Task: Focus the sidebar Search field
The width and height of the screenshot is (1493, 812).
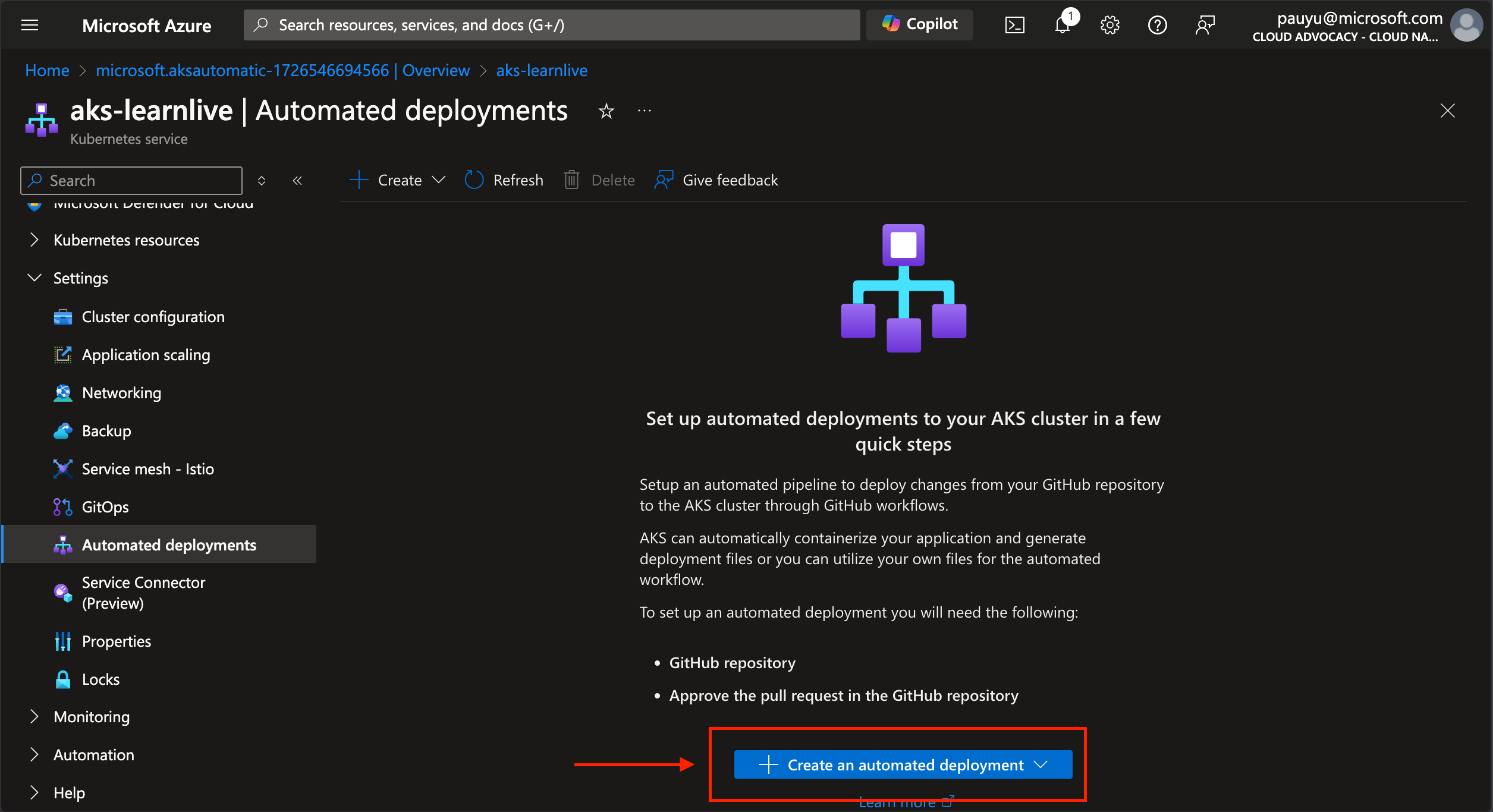Action: tap(131, 181)
